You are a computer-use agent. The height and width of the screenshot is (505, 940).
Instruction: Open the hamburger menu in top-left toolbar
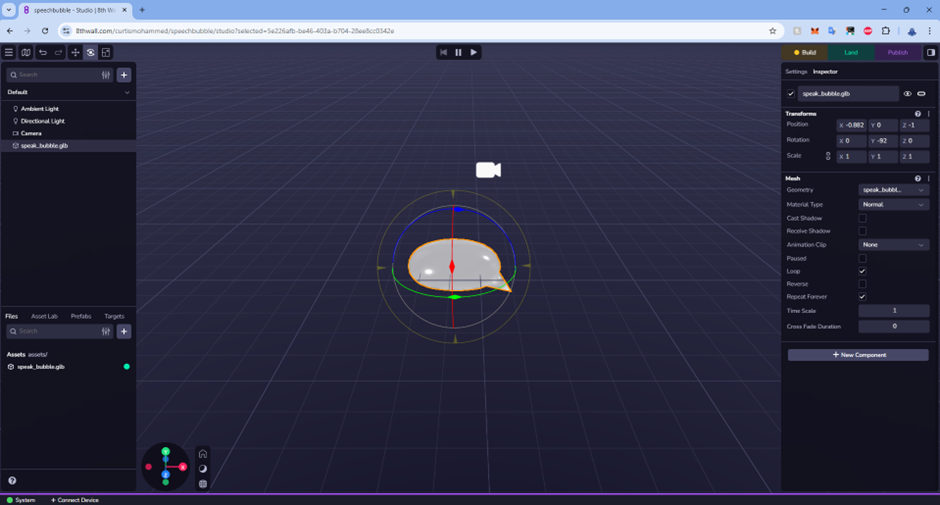pos(9,52)
